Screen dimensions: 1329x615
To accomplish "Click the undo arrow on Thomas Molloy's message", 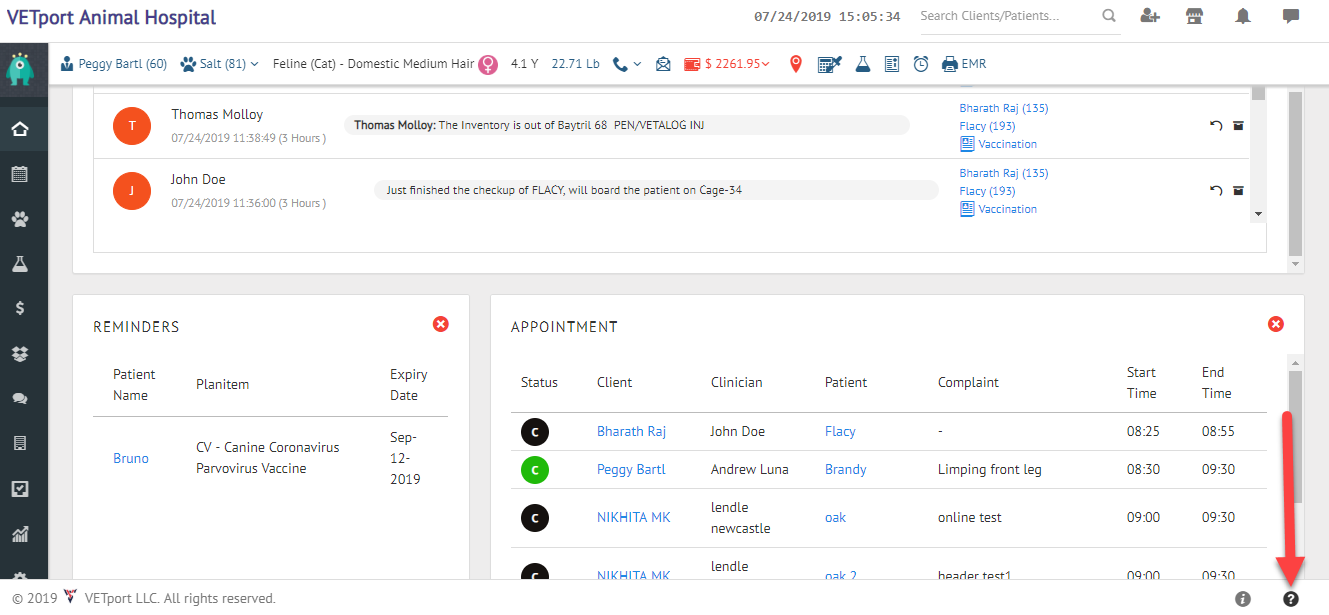I will tap(1216, 126).
